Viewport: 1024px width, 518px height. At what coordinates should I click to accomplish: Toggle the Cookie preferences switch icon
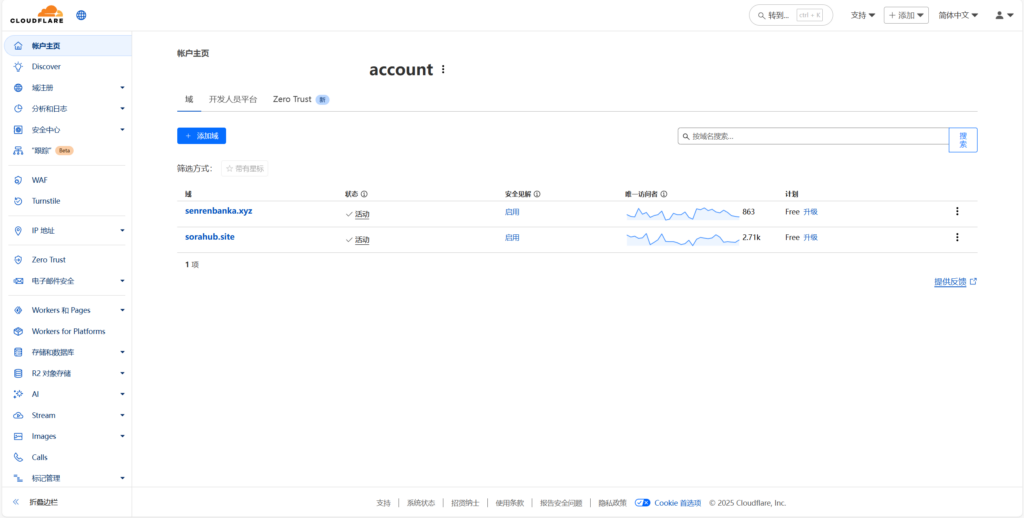tap(643, 503)
